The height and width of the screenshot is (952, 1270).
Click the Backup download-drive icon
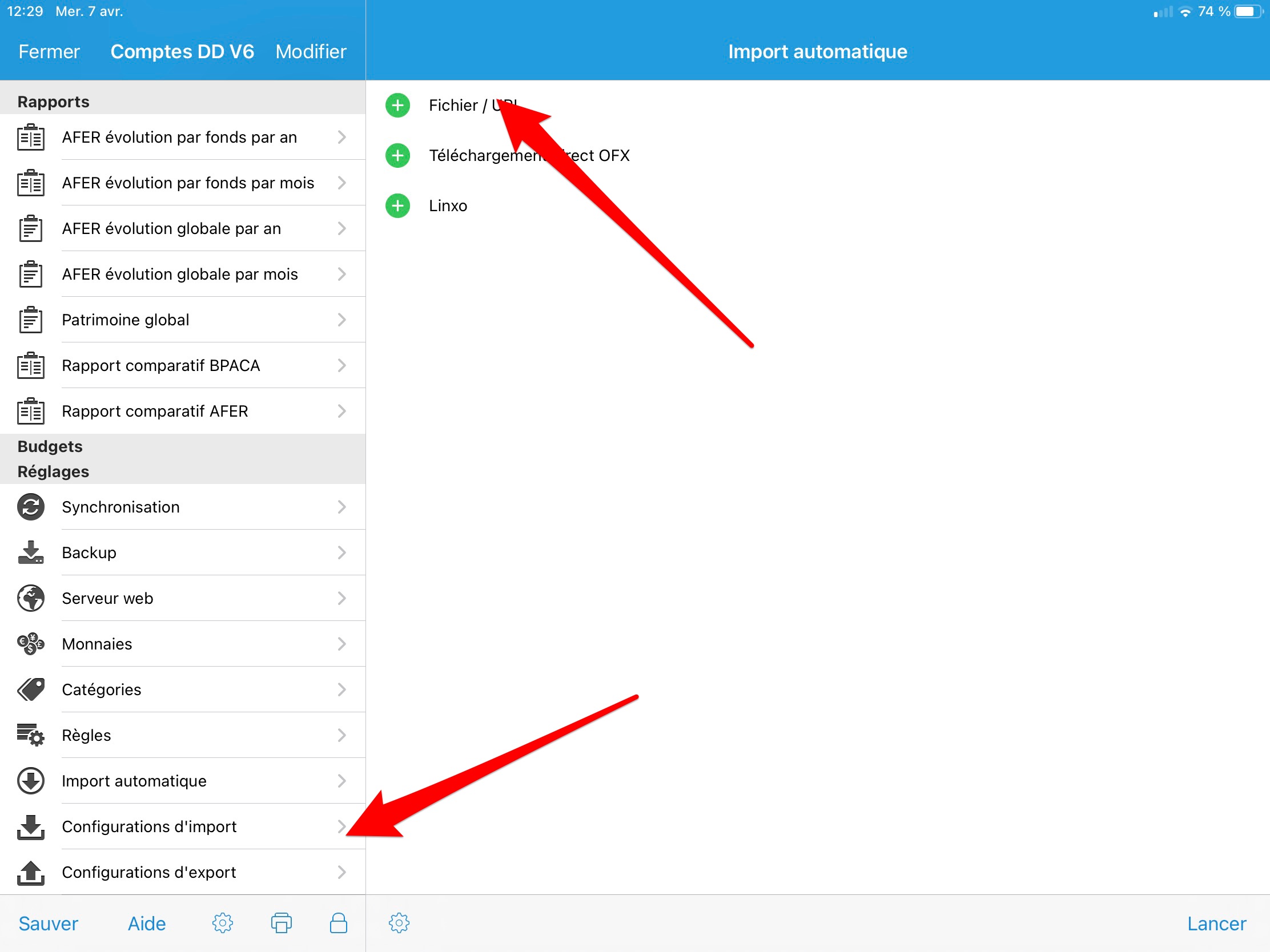tap(30, 552)
